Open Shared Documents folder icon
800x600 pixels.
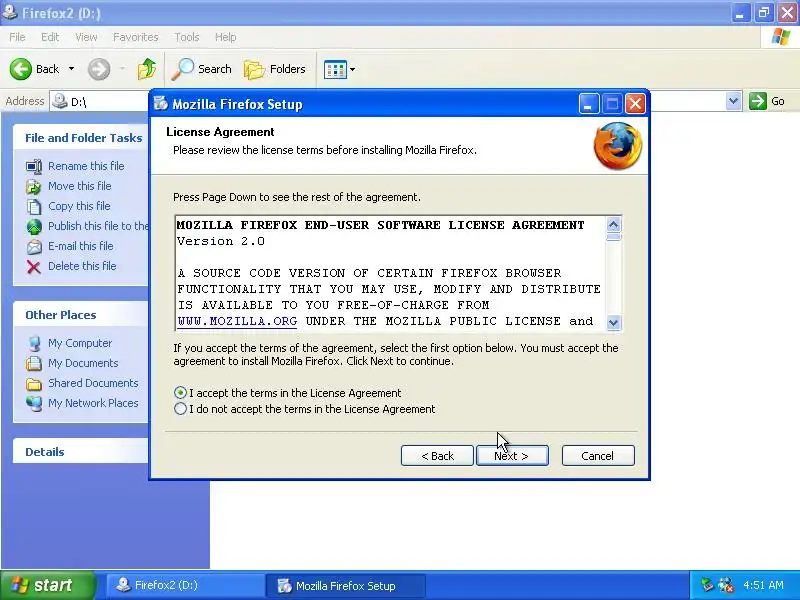click(x=34, y=383)
